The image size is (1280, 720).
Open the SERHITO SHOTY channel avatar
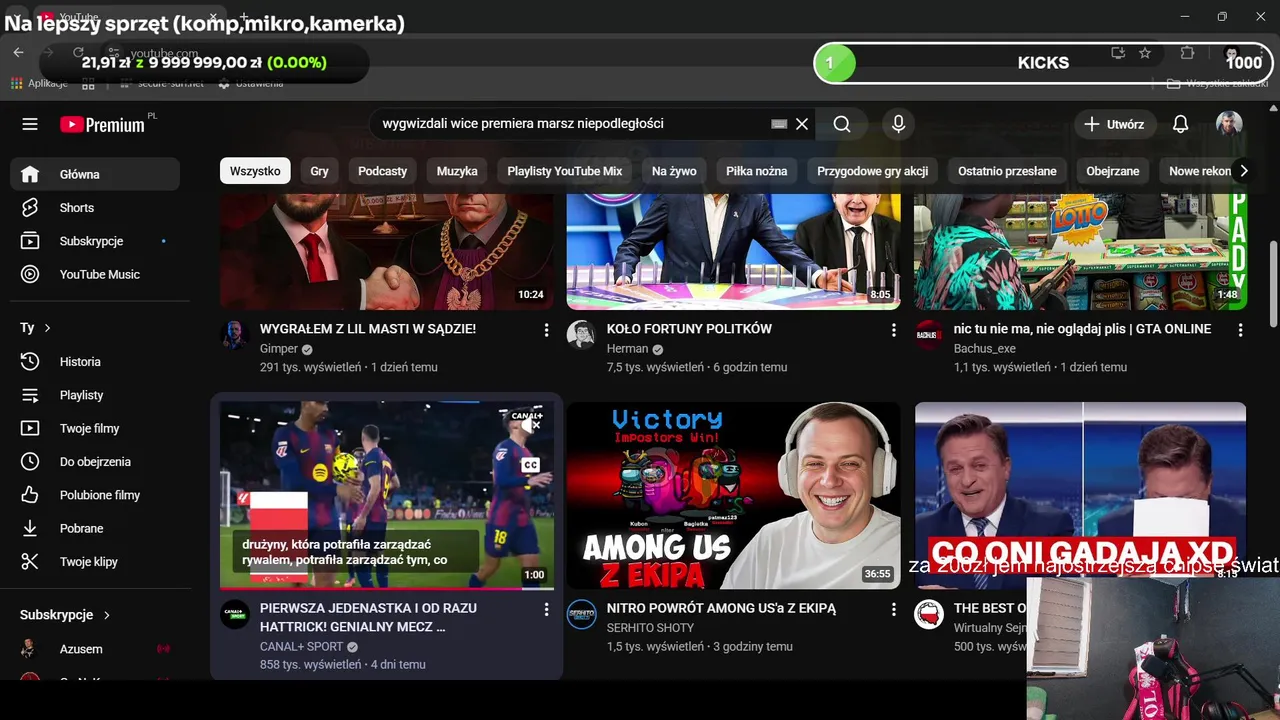(x=581, y=614)
